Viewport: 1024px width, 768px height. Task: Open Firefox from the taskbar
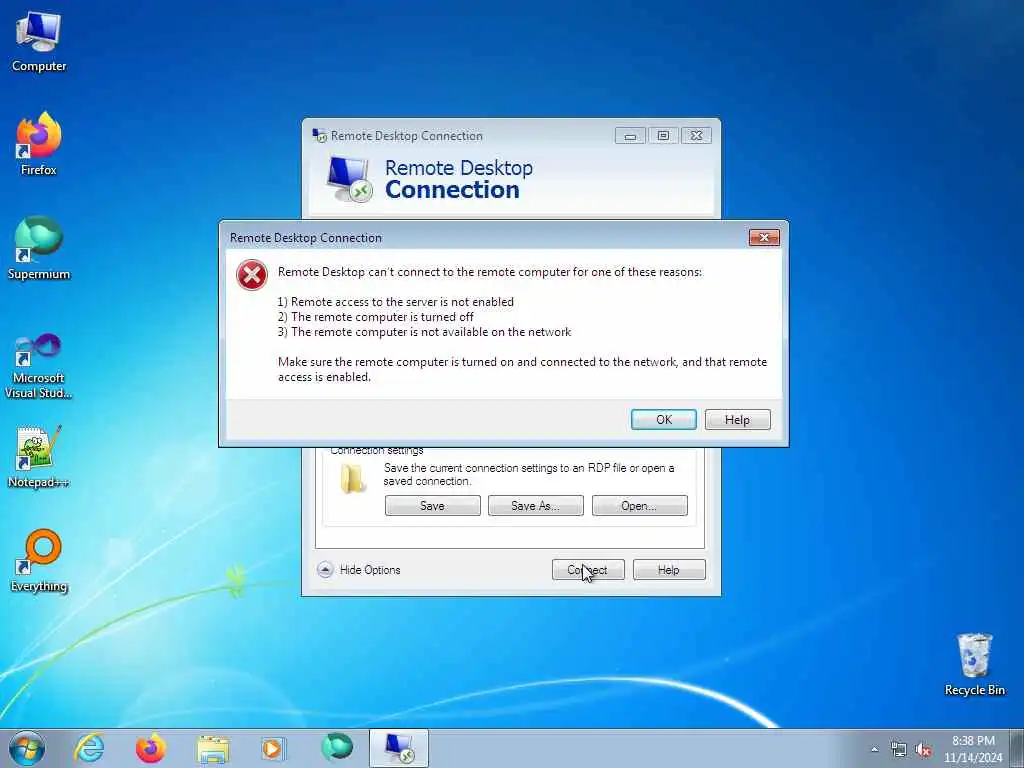pos(151,748)
